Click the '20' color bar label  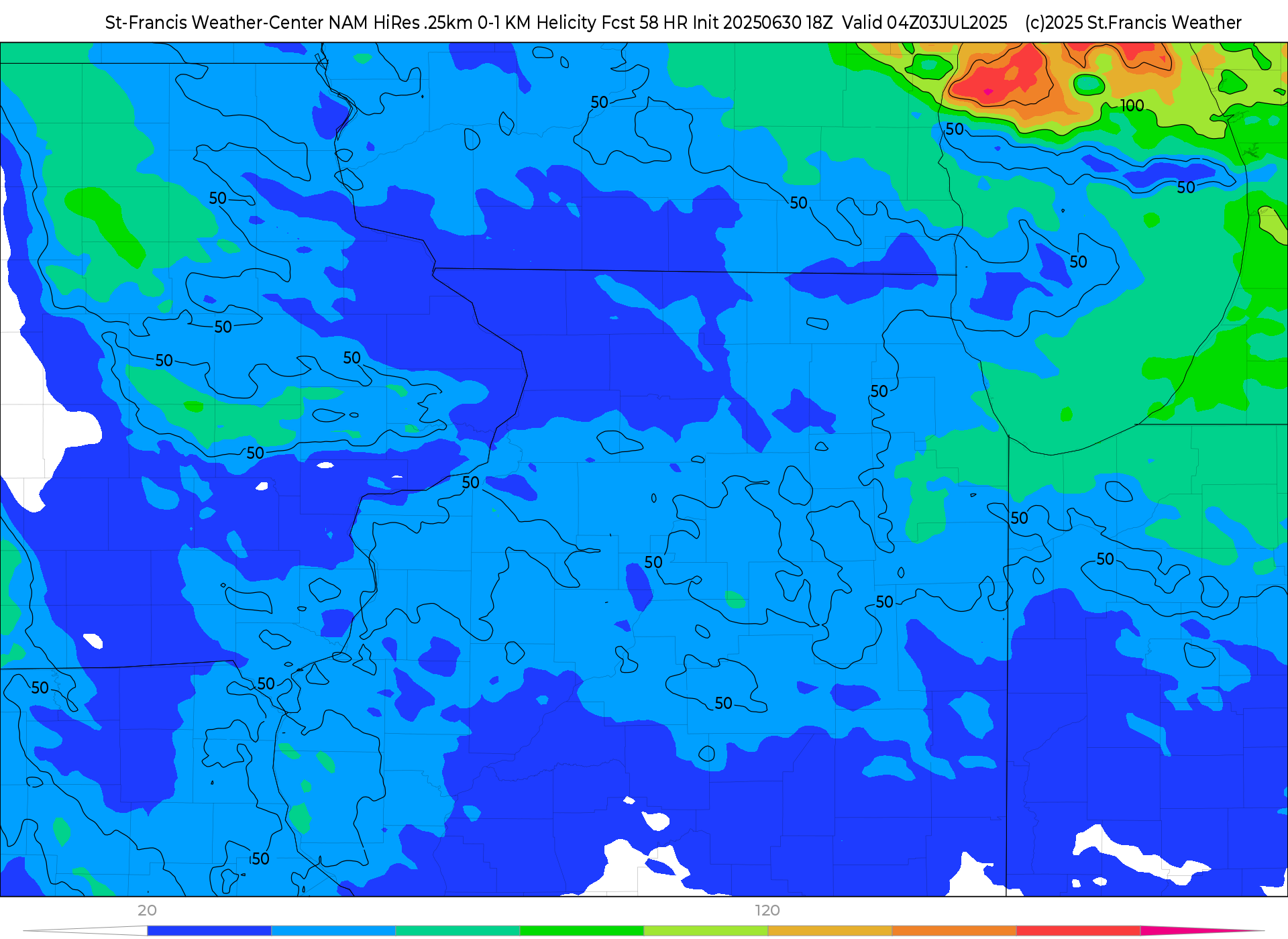click(x=147, y=910)
